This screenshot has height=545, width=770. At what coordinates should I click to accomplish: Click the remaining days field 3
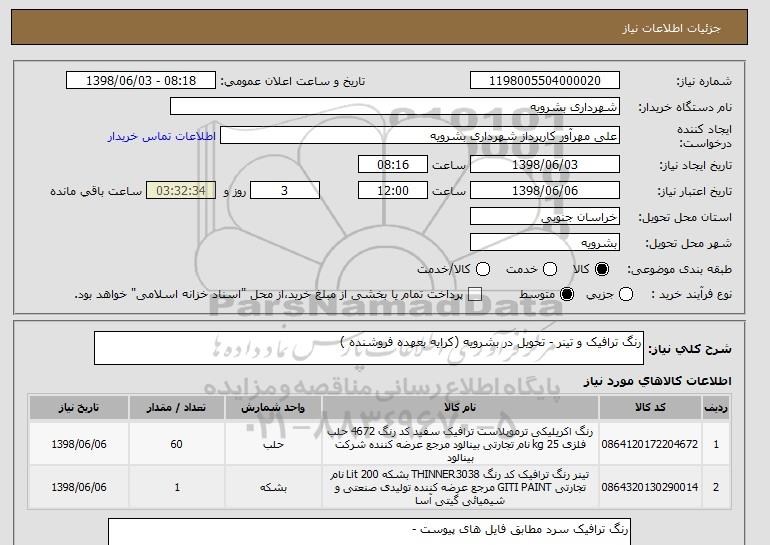pyautogui.click(x=285, y=191)
